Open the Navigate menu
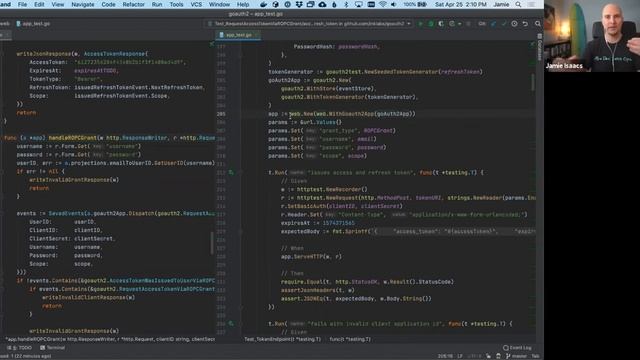This screenshot has height=360, width=640. coord(83,4)
